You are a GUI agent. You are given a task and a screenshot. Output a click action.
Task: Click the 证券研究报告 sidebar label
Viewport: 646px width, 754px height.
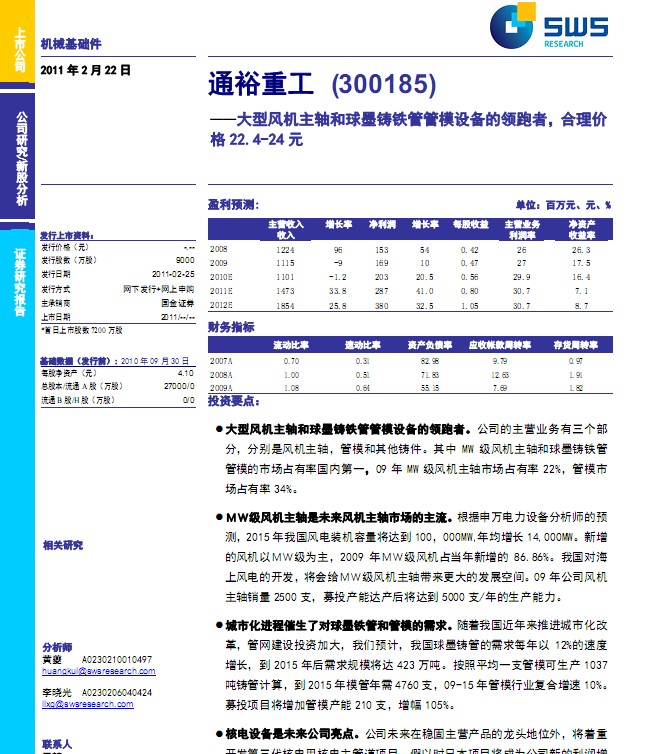click(x=19, y=282)
